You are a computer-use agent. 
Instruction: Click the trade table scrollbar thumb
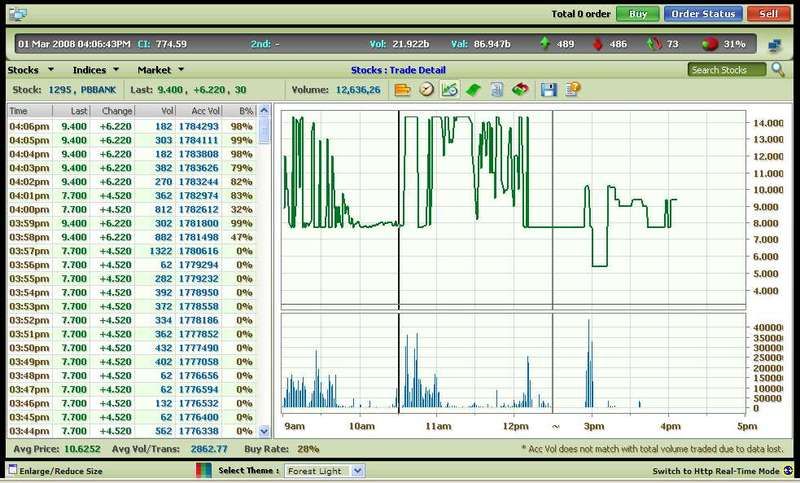click(x=264, y=131)
